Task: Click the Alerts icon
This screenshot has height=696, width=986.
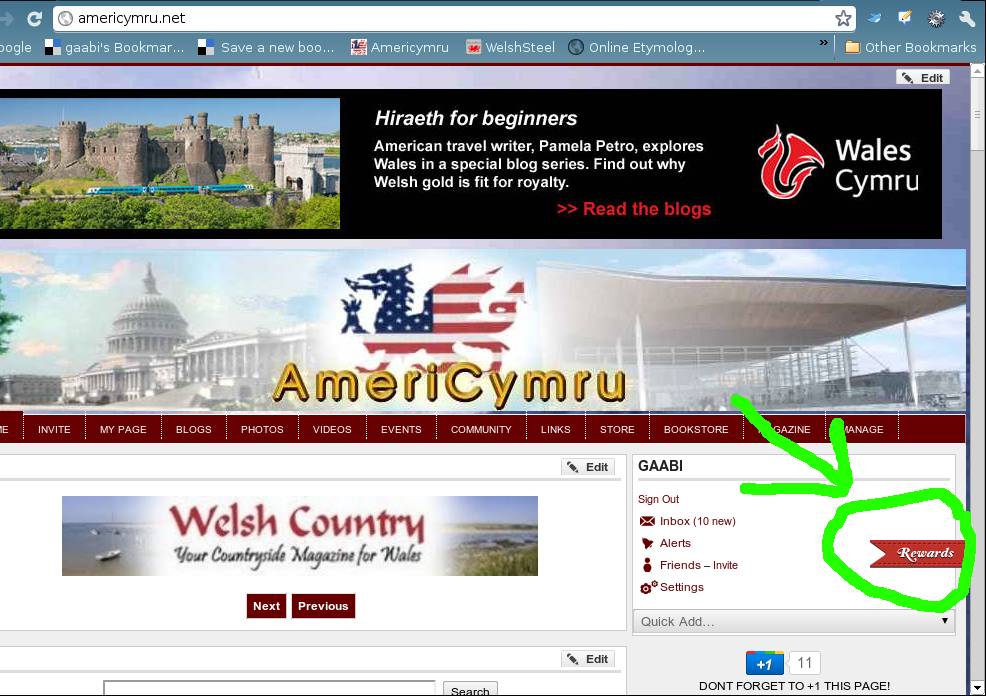Action: click(647, 543)
